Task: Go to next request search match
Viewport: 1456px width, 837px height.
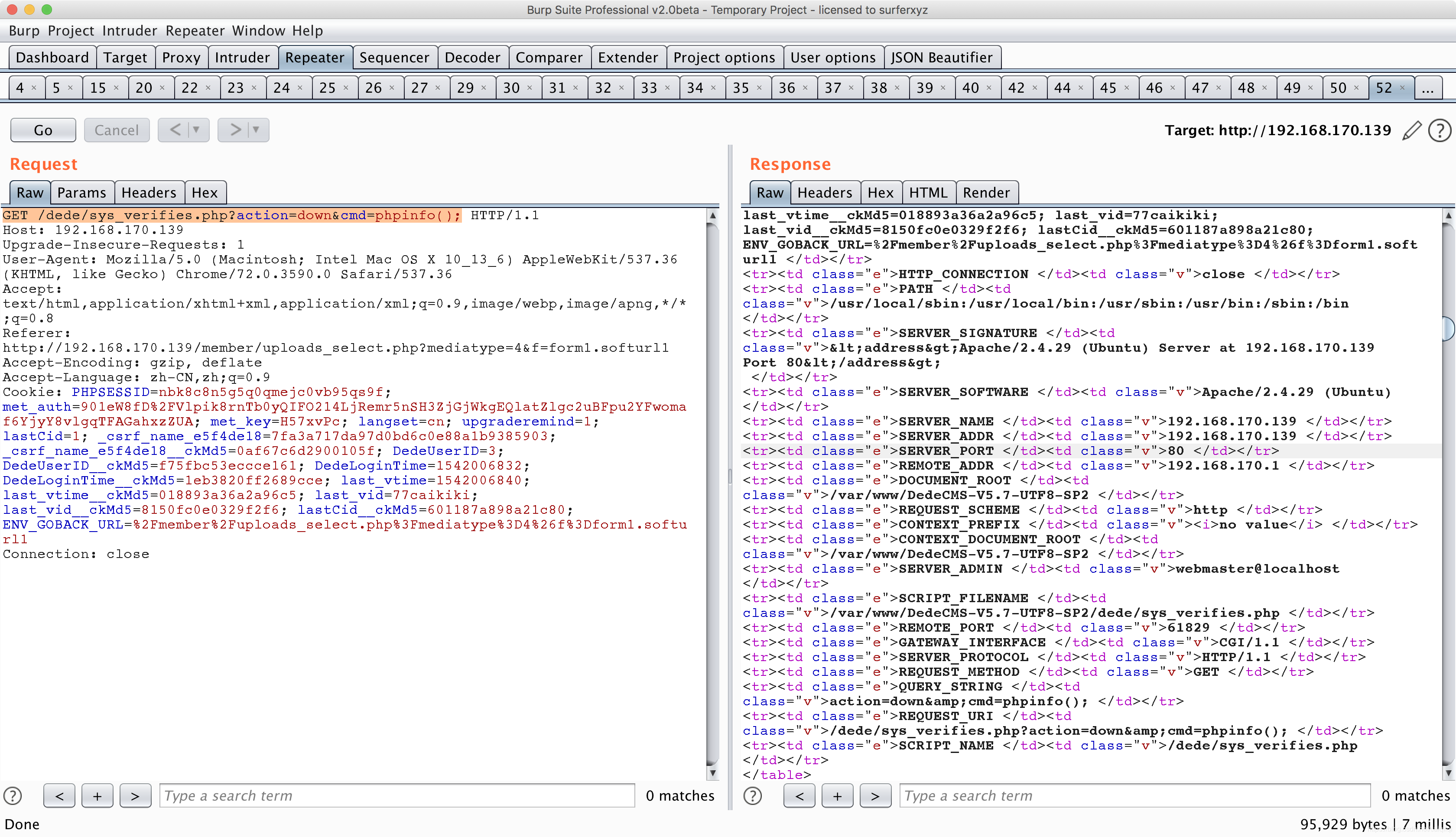Action: point(135,795)
